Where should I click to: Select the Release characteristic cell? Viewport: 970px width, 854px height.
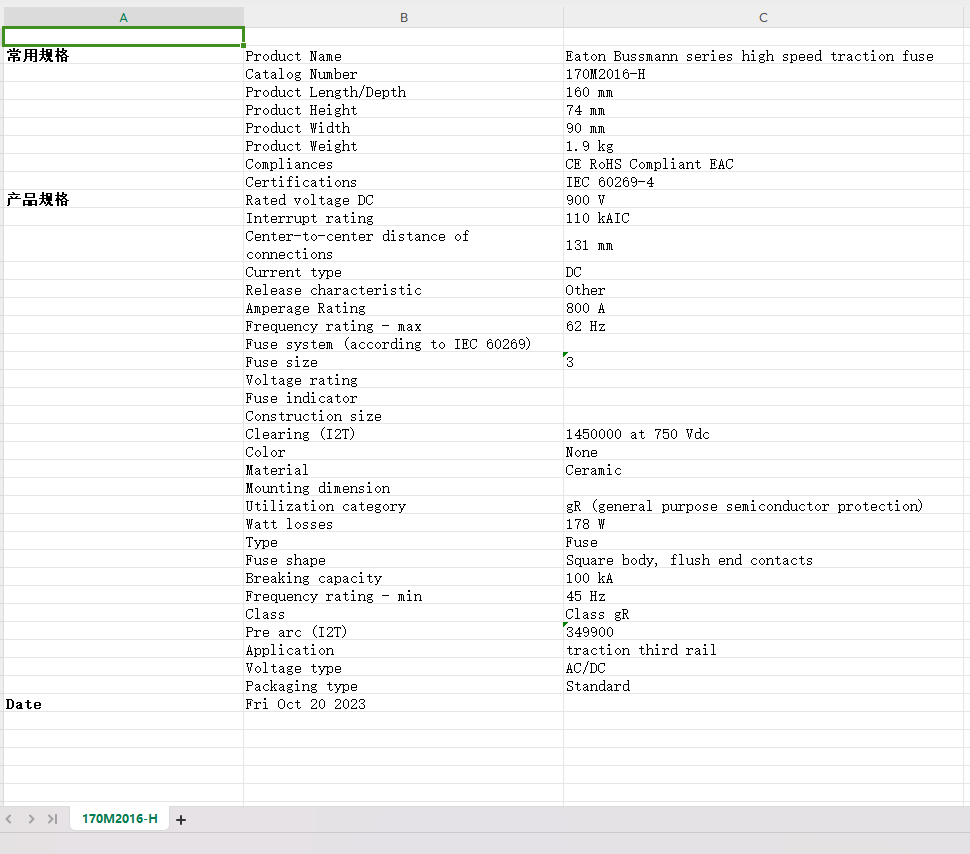coord(403,290)
